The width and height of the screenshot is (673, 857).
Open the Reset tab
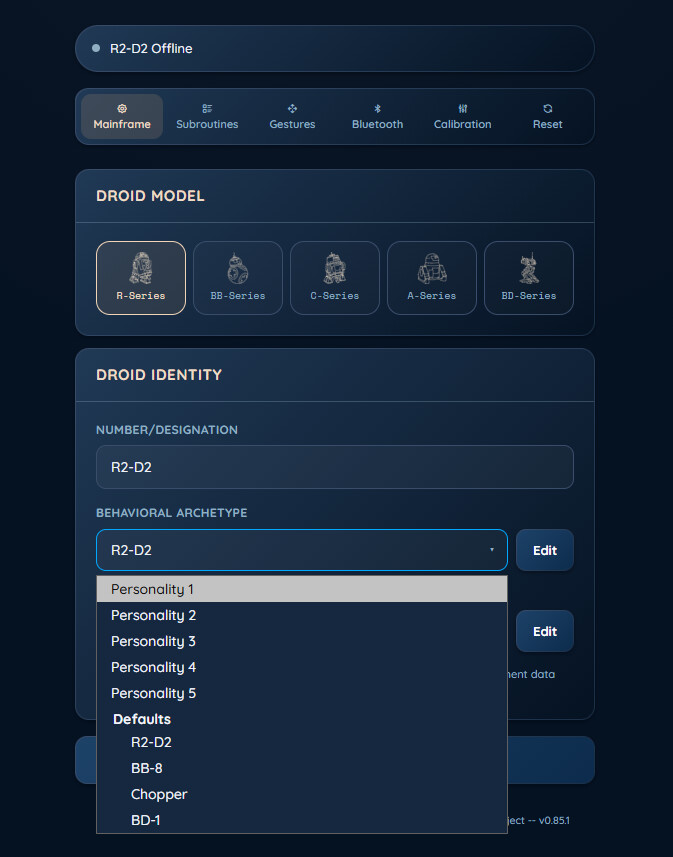click(547, 116)
